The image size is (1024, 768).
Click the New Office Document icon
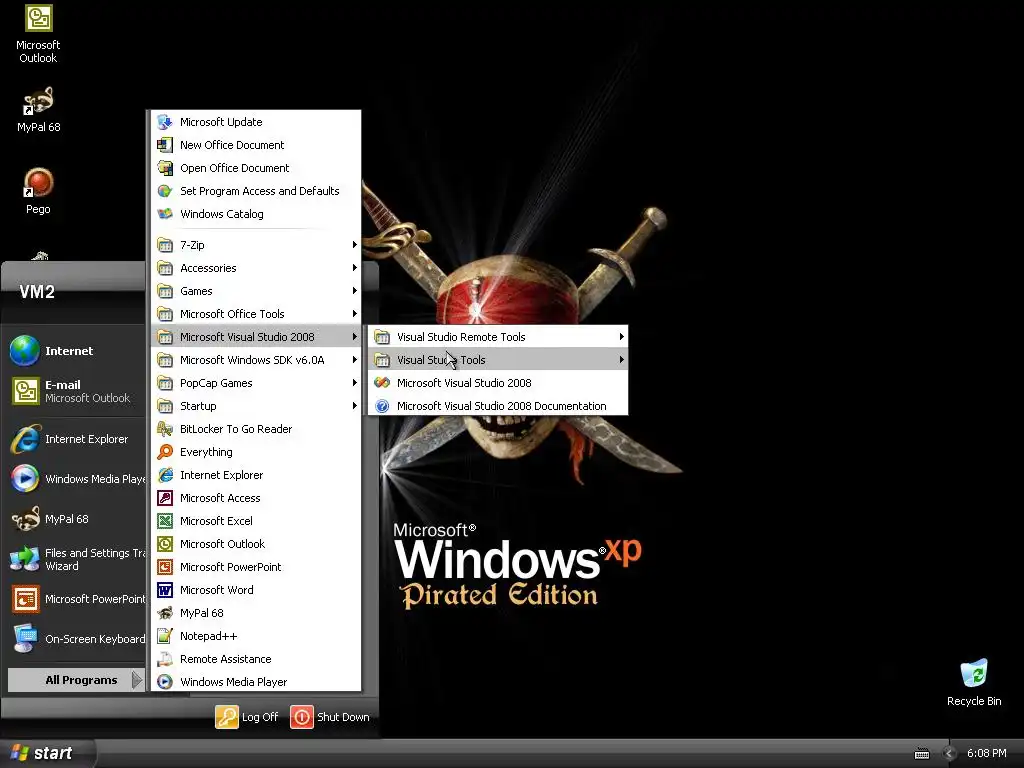click(165, 145)
